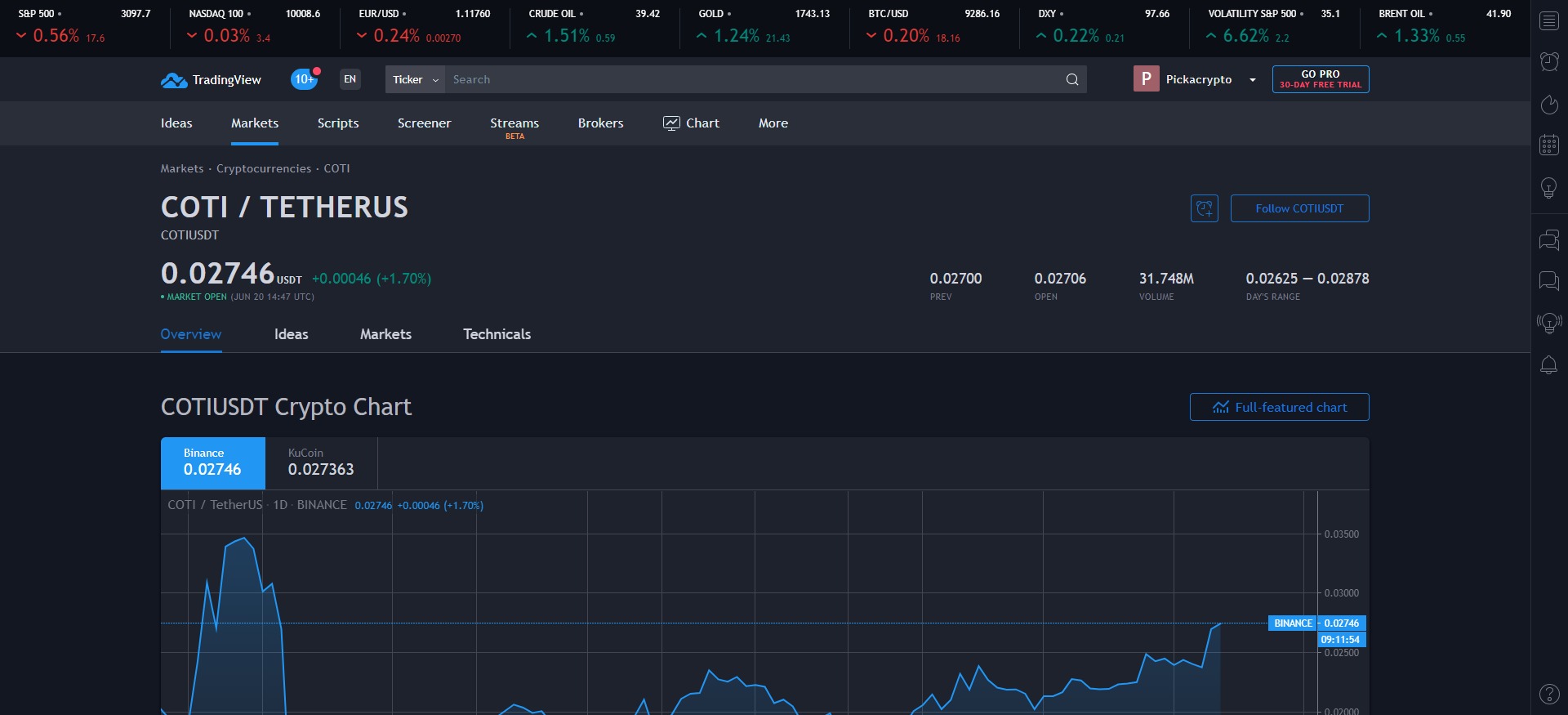Click the add alert icon beside Follow COTIUSDT
The height and width of the screenshot is (715, 1568).
pyautogui.click(x=1205, y=208)
